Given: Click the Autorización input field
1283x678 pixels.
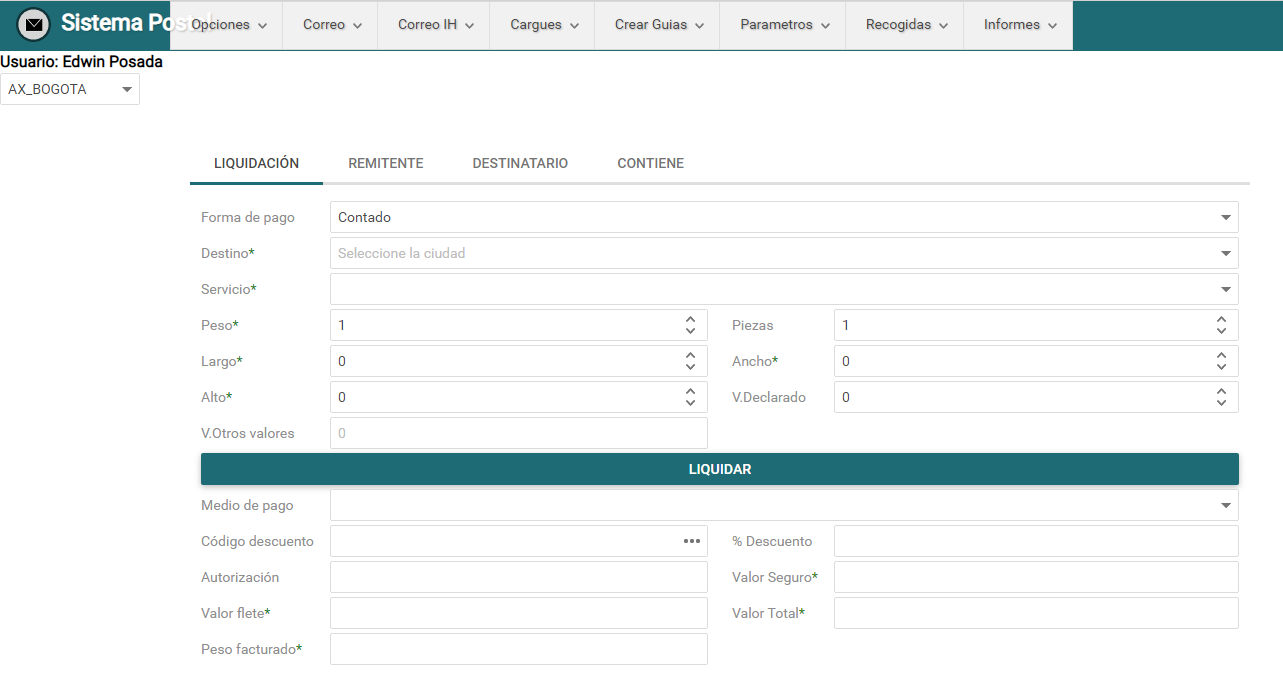Looking at the screenshot, I should [518, 577].
